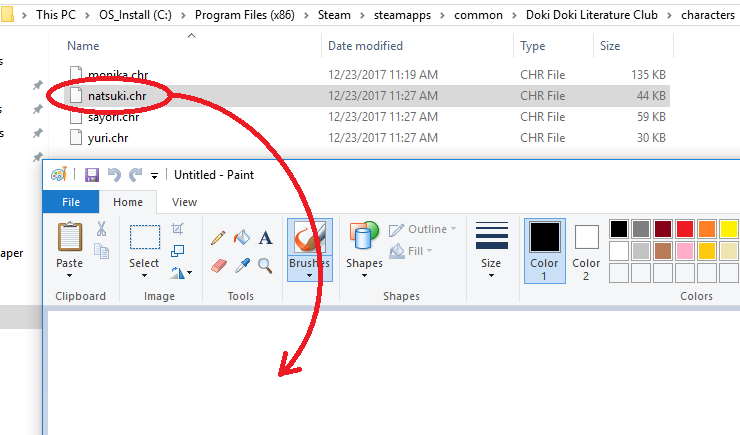740x435 pixels.
Task: Open the Select dropdown arrow
Action: coord(144,275)
